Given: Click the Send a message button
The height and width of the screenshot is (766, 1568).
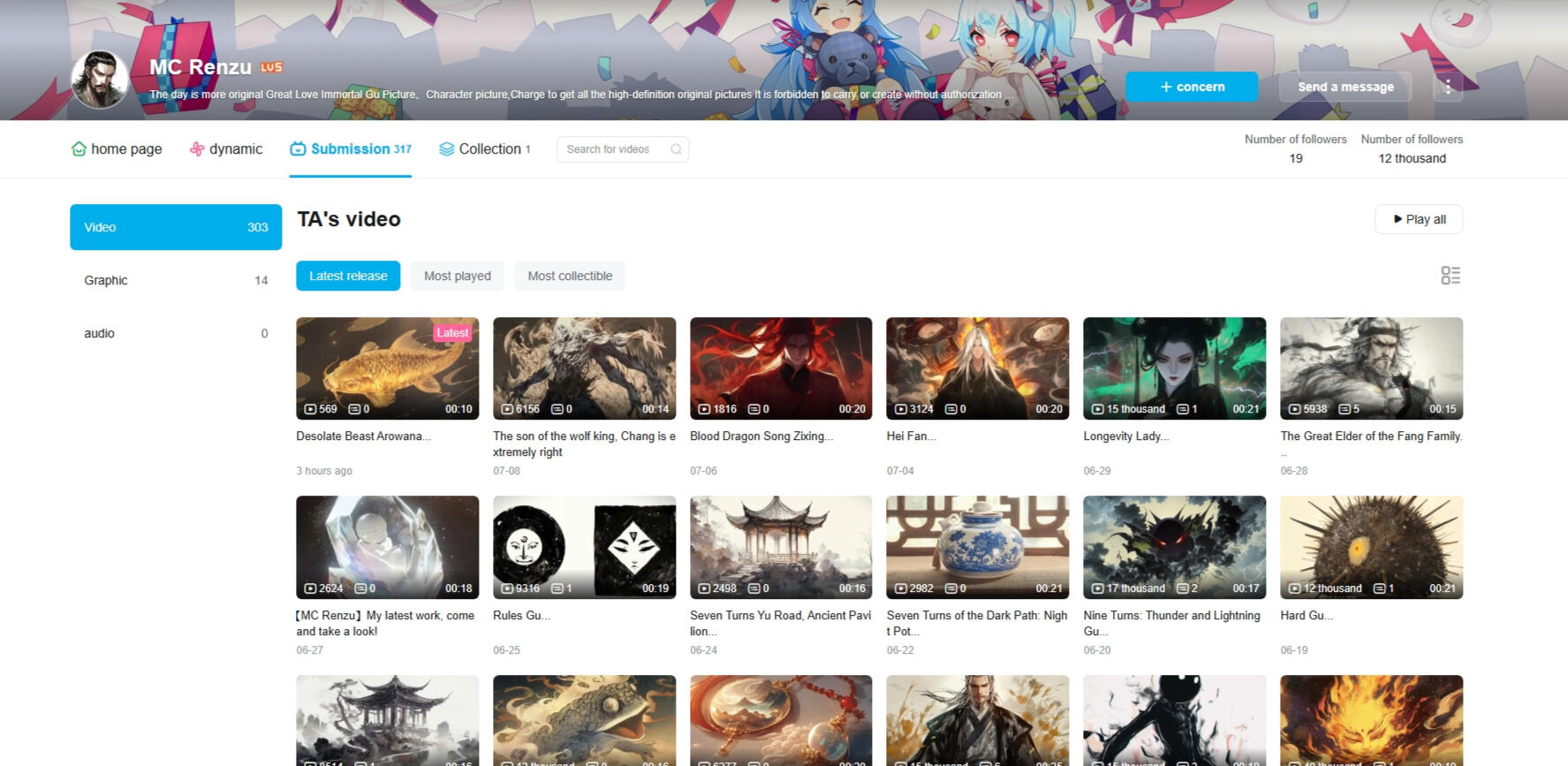Looking at the screenshot, I should coord(1345,87).
